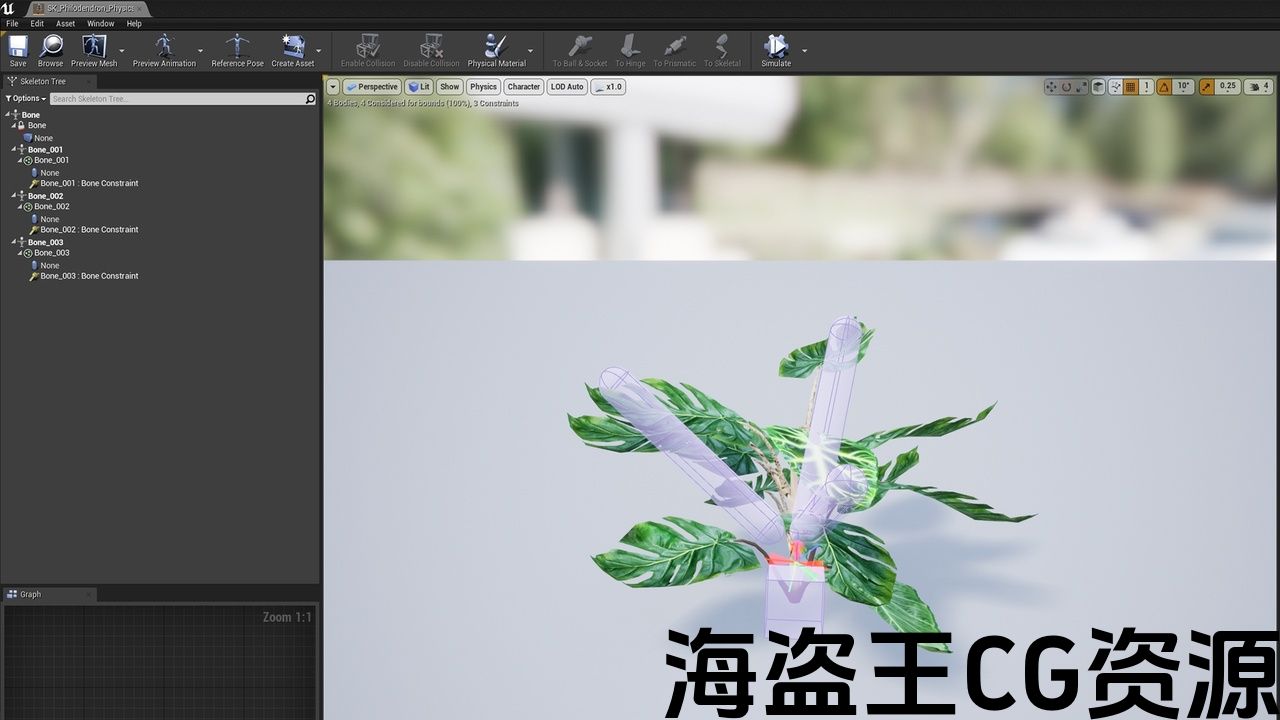Click the Search Skeleton Tree field

[177, 99]
